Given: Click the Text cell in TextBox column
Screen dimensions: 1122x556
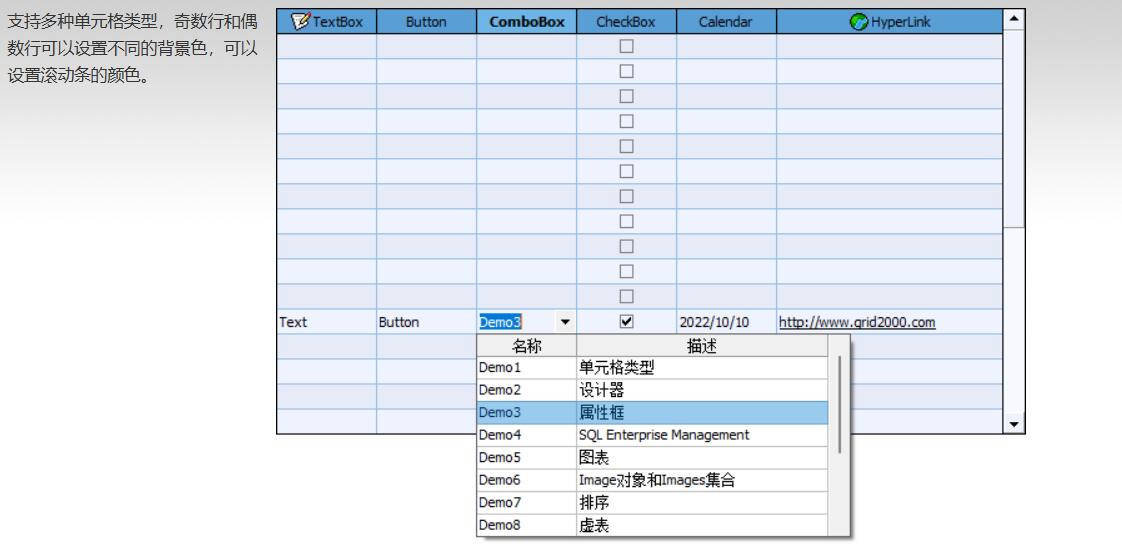Looking at the screenshot, I should pyautogui.click(x=294, y=322).
